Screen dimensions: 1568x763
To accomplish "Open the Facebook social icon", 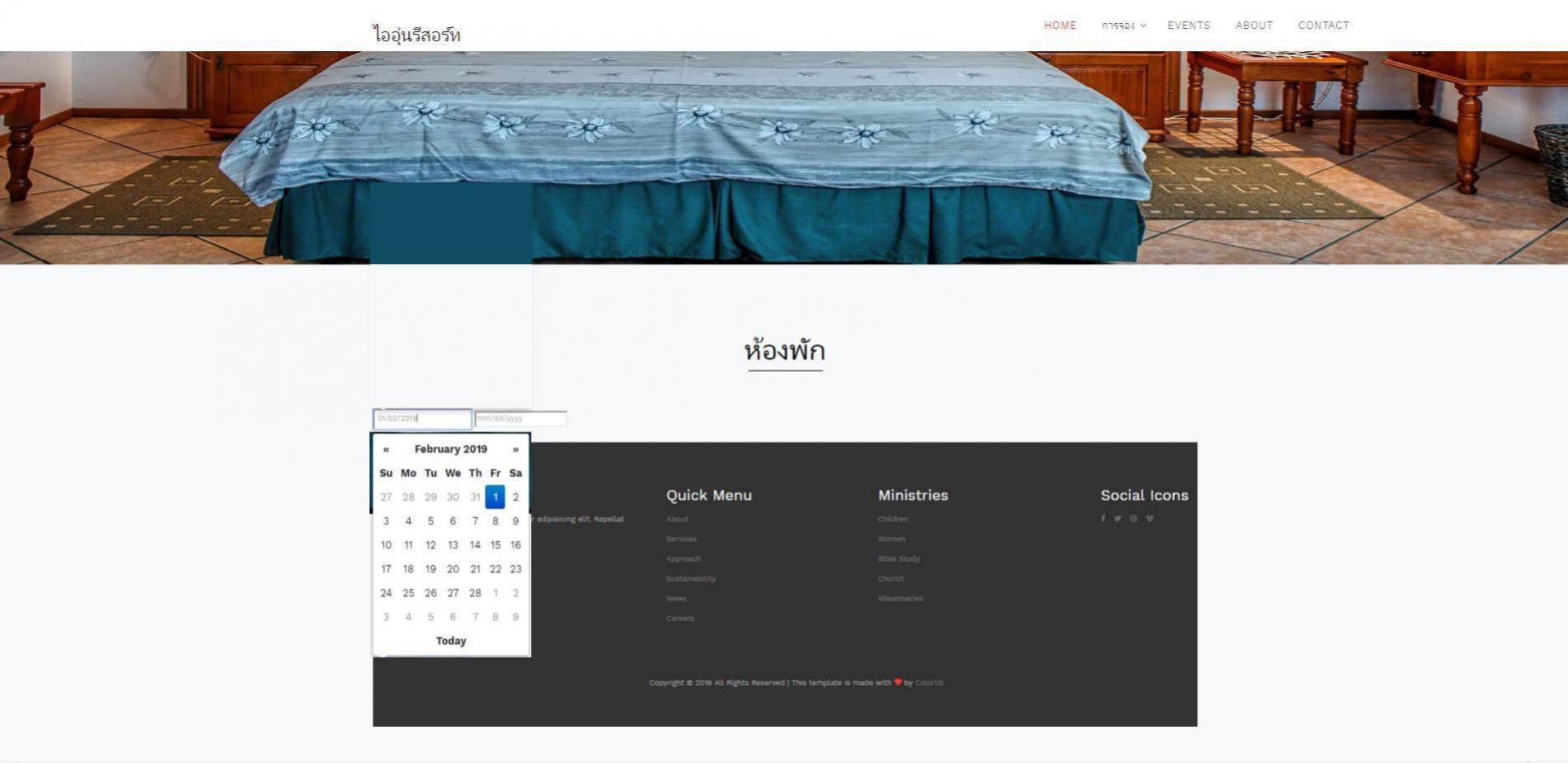I will point(1102,519).
